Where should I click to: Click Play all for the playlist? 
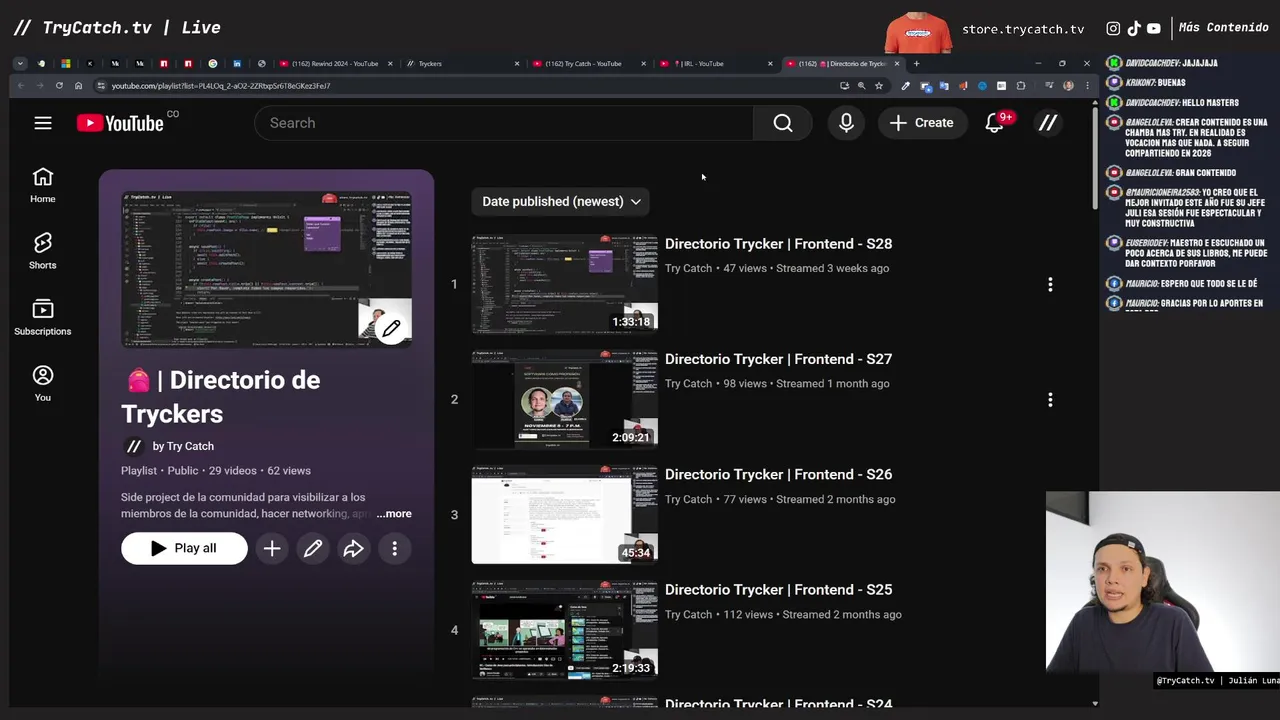(x=184, y=548)
